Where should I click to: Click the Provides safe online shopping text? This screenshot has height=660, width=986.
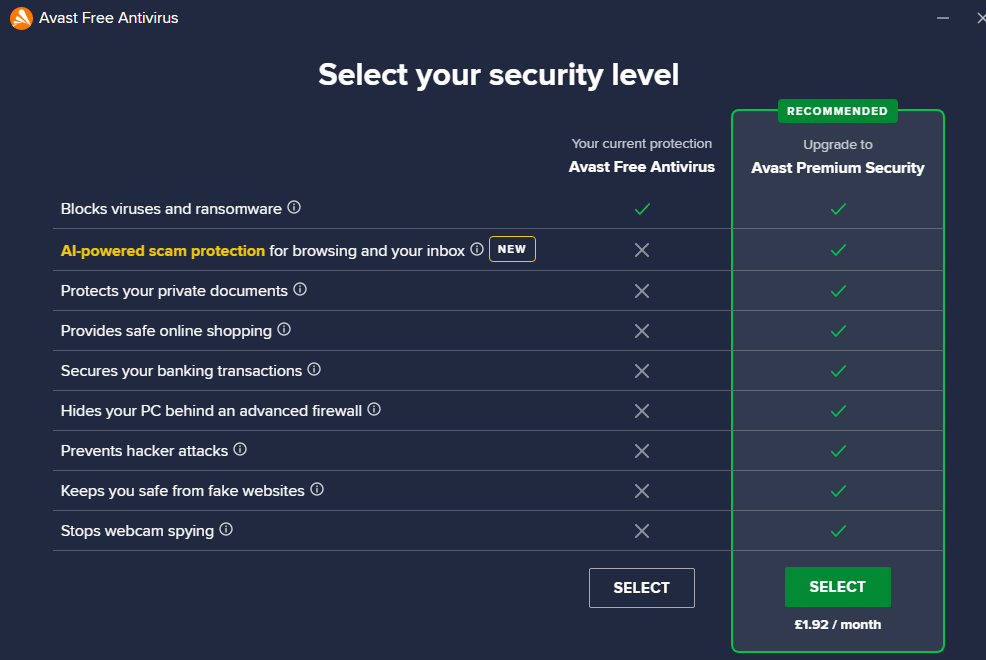166,331
